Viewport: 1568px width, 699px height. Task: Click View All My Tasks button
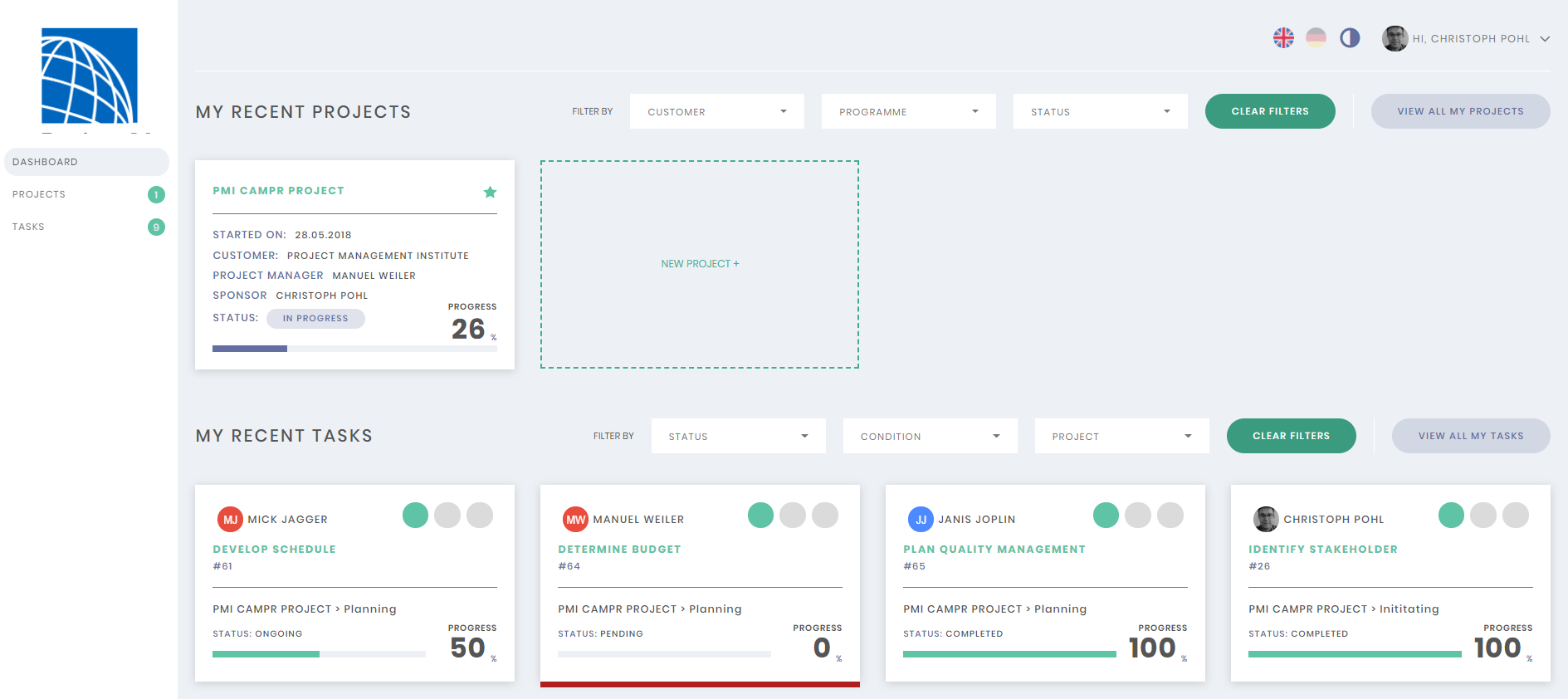(x=1471, y=436)
